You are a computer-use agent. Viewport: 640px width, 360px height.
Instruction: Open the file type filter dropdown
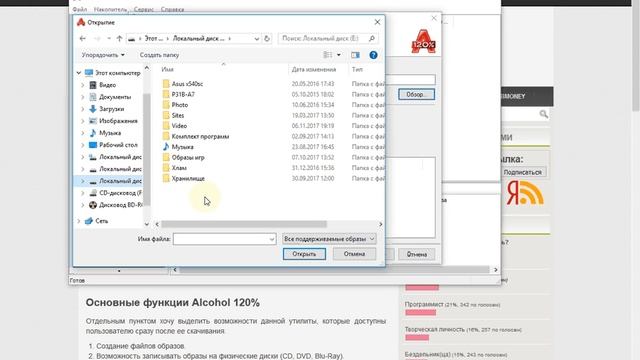[329, 239]
